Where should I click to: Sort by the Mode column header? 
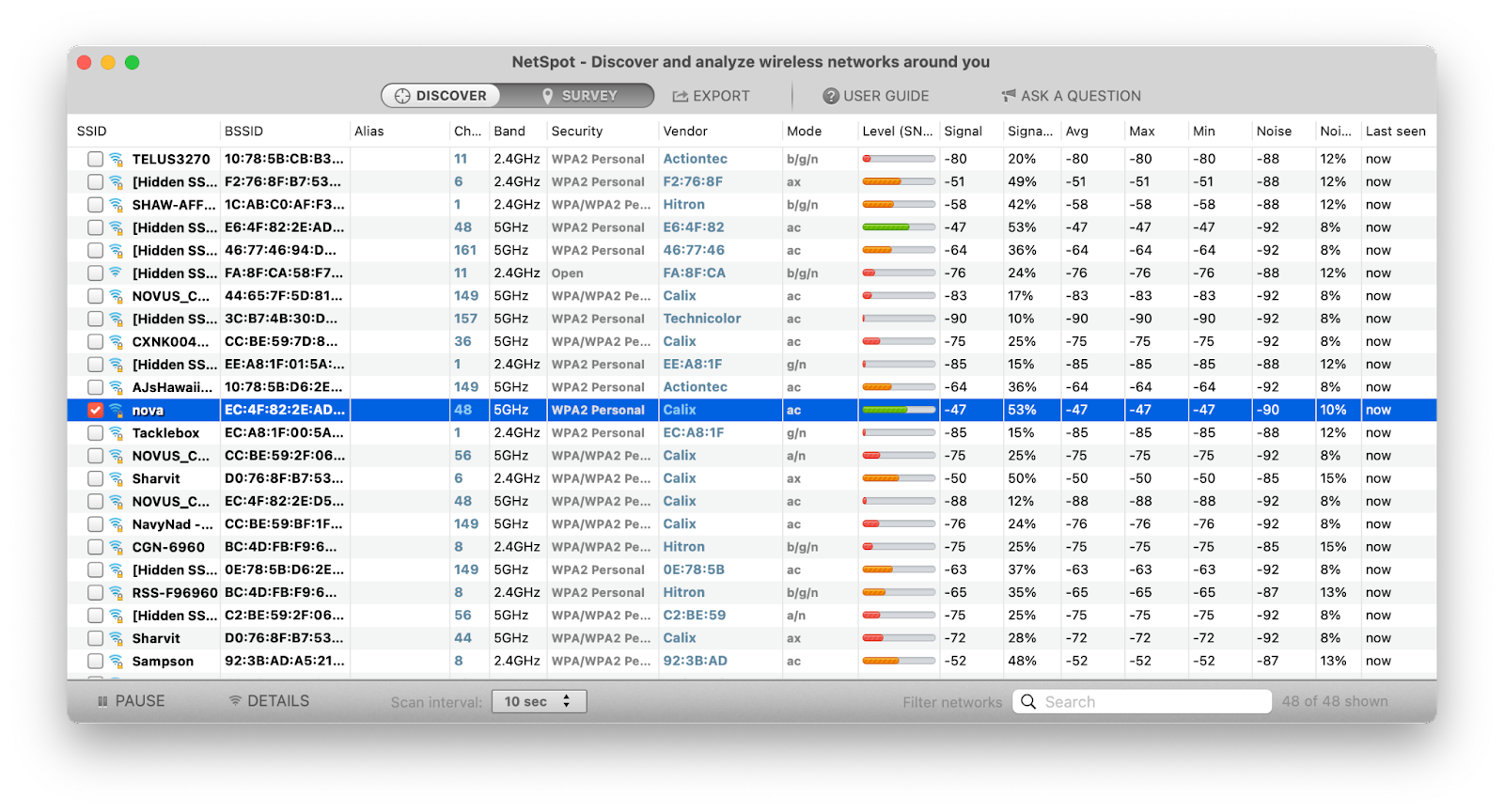click(804, 132)
